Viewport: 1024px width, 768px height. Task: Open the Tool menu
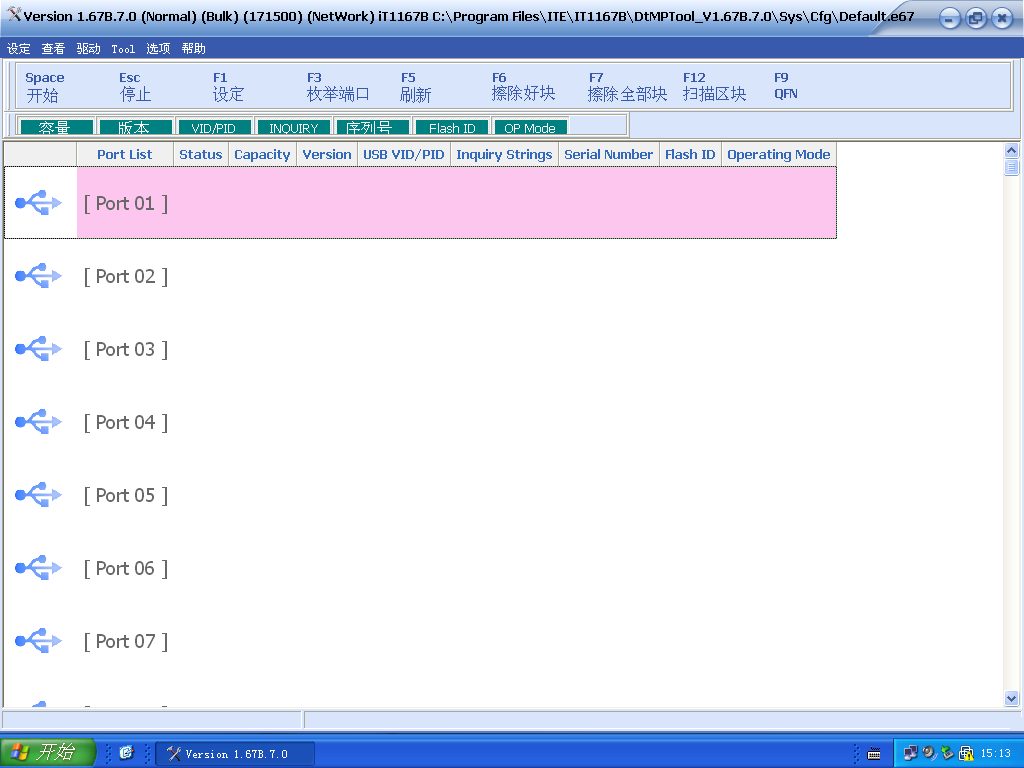pyautogui.click(x=123, y=49)
